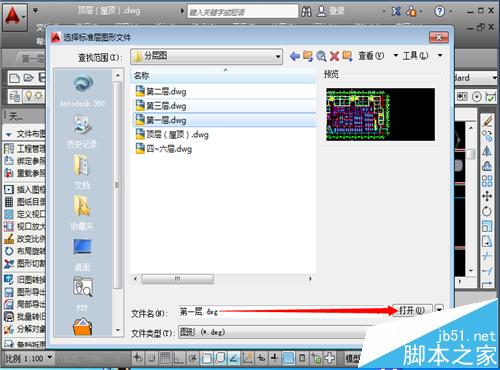500x370 pixels.
Task: Click the Autodesk Exchange X icon
Action: [396, 12]
